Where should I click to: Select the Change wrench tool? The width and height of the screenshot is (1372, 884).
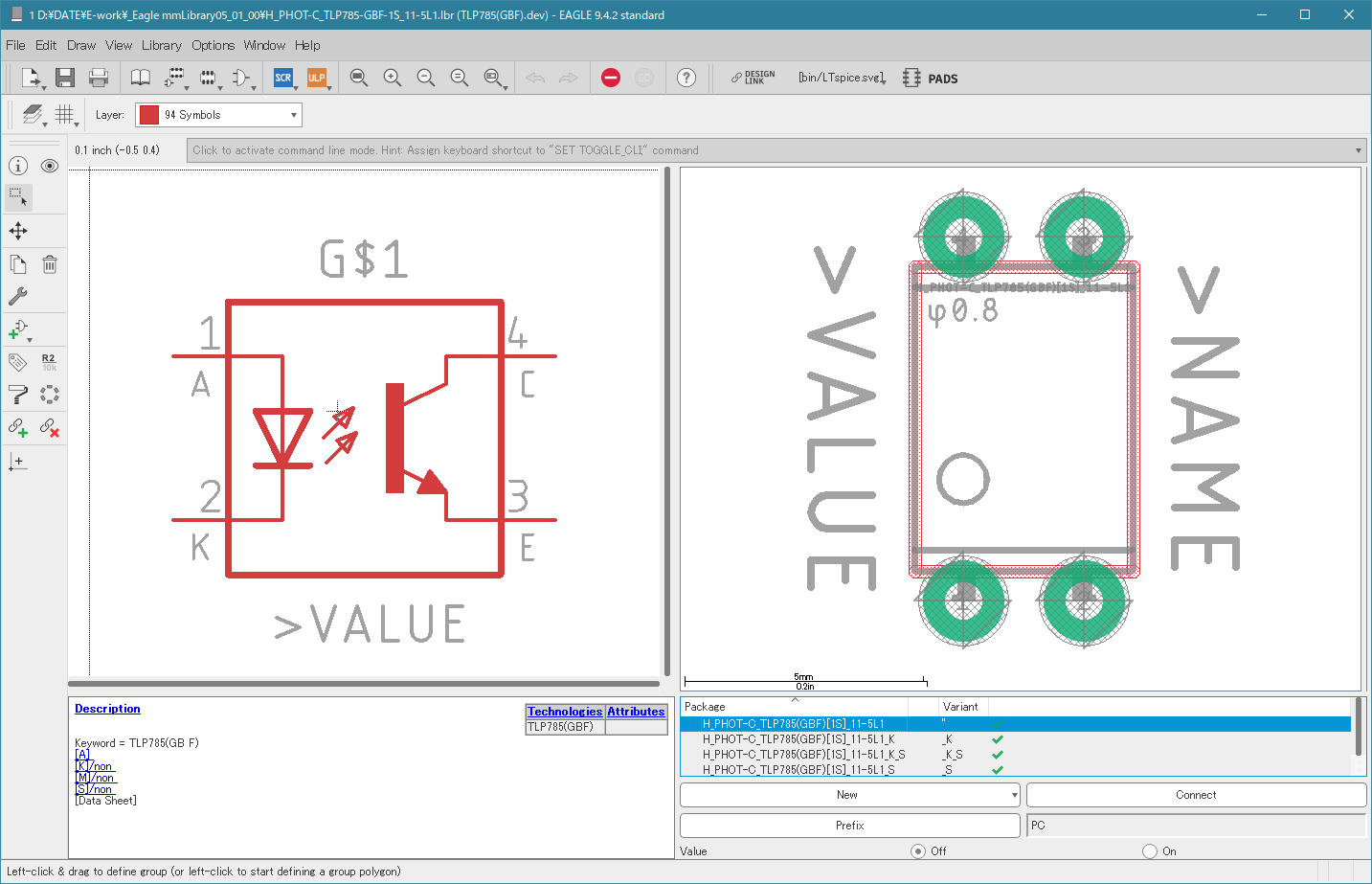(18, 297)
